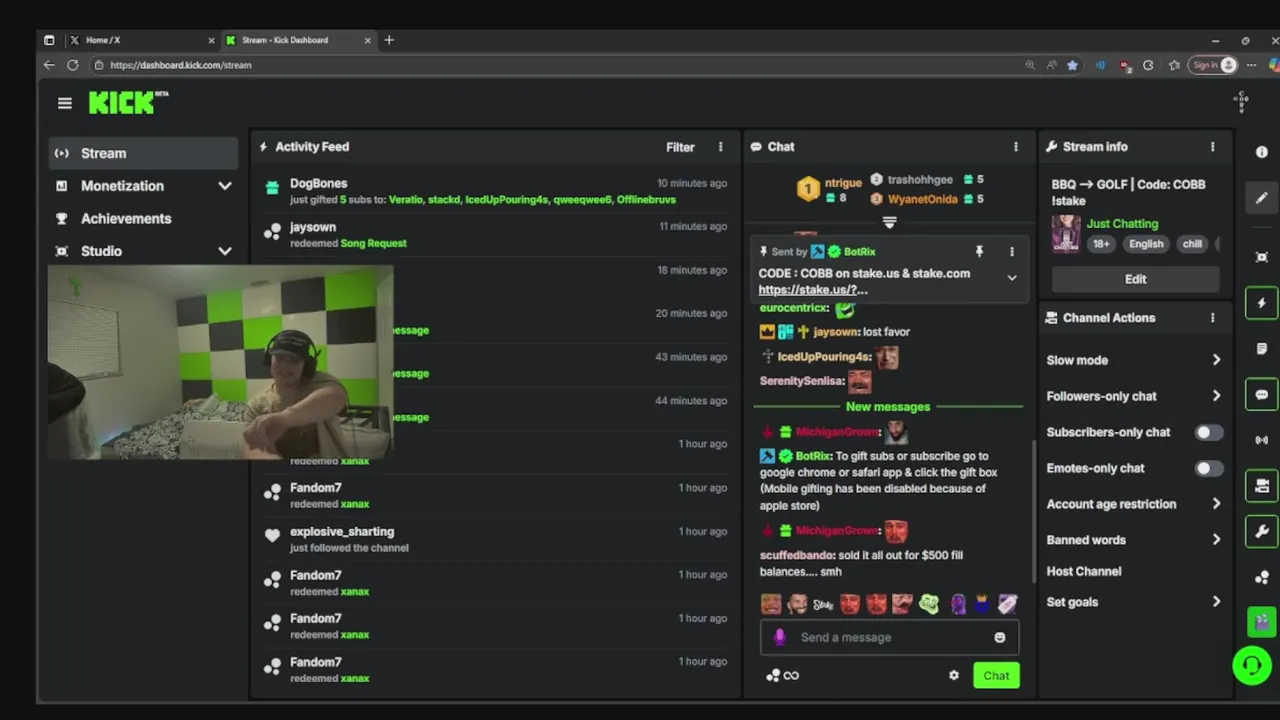Refresh the browser page
The height and width of the screenshot is (720, 1280).
[x=72, y=65]
